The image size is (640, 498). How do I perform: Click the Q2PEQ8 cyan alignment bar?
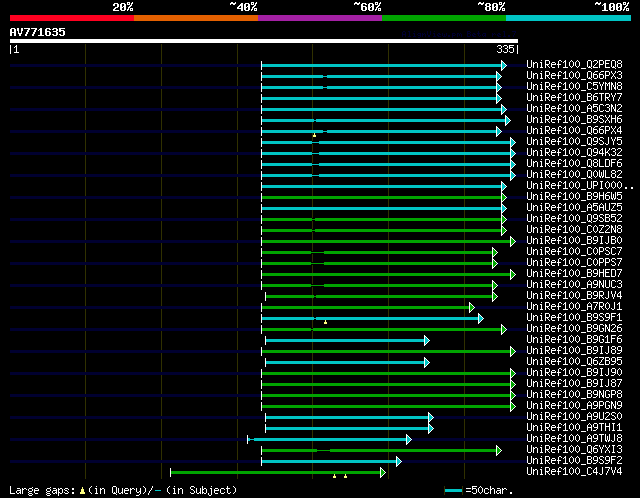pyautogui.click(x=382, y=65)
